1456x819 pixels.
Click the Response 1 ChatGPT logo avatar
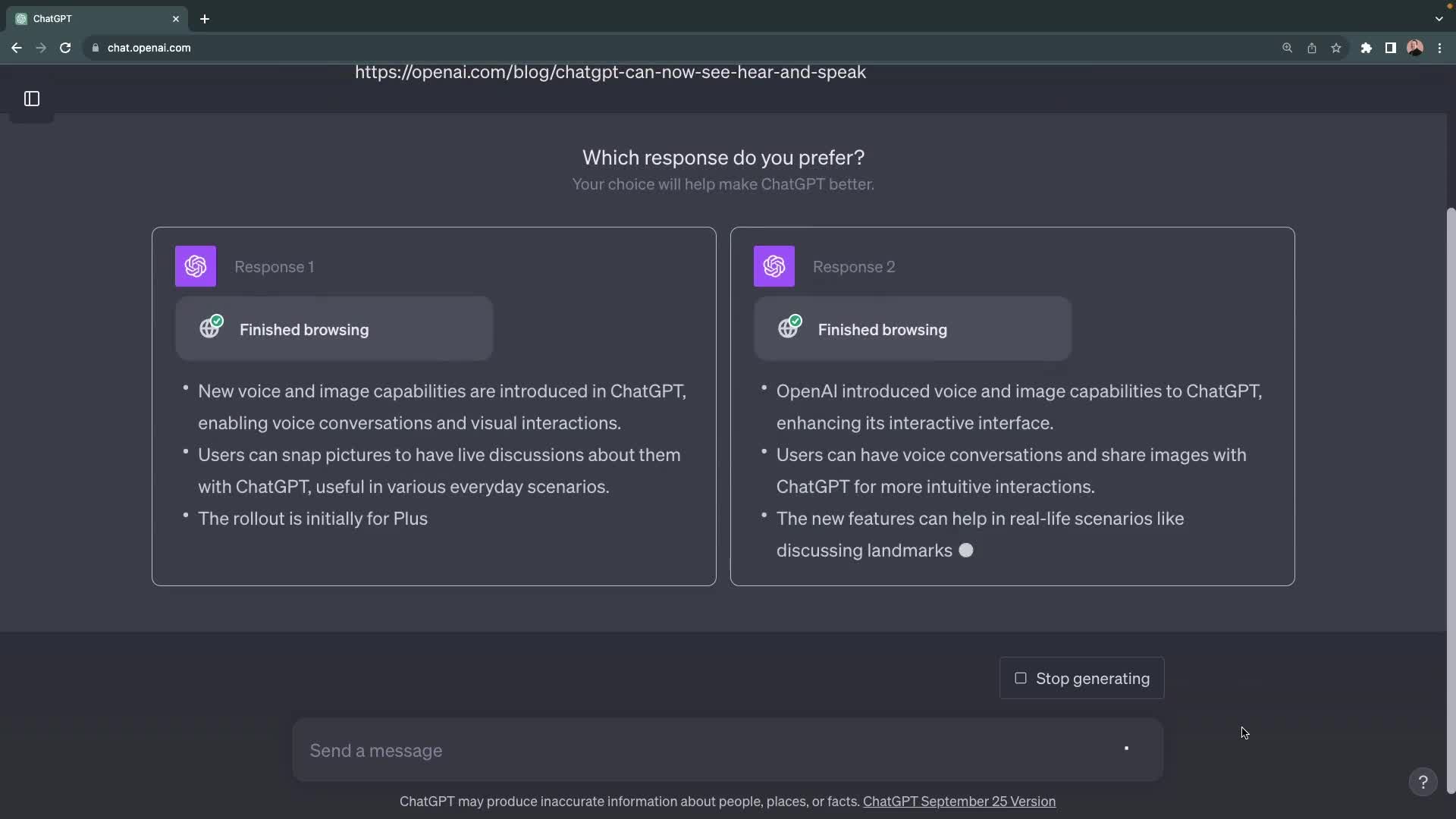(196, 266)
